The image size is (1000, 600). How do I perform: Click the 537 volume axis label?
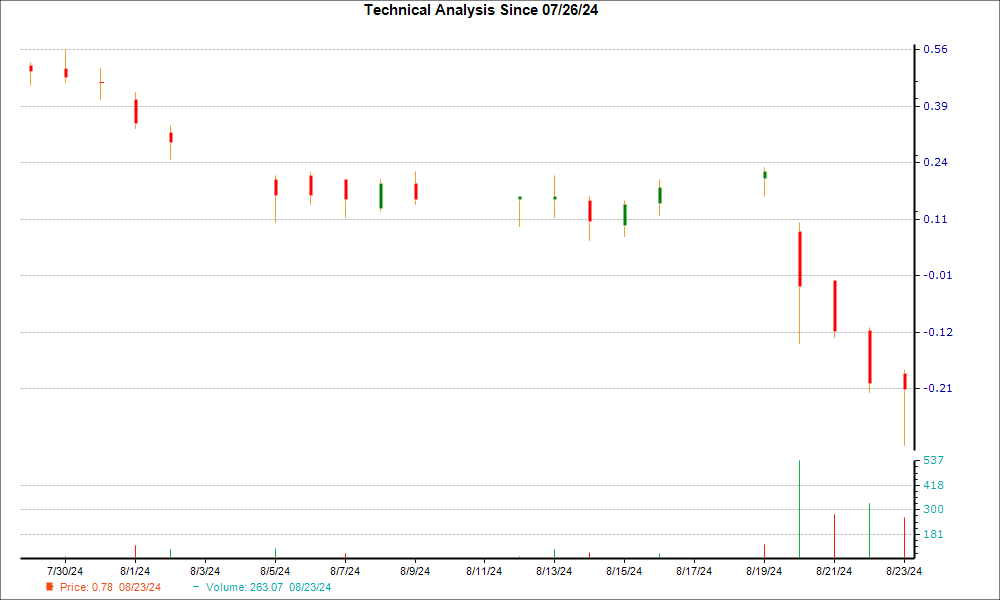coord(933,460)
